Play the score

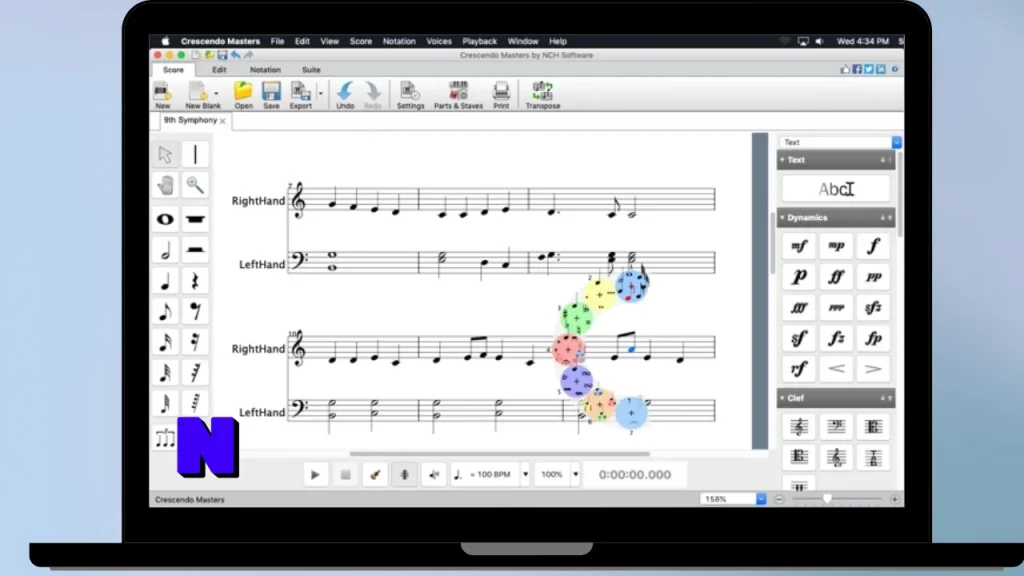(315, 475)
